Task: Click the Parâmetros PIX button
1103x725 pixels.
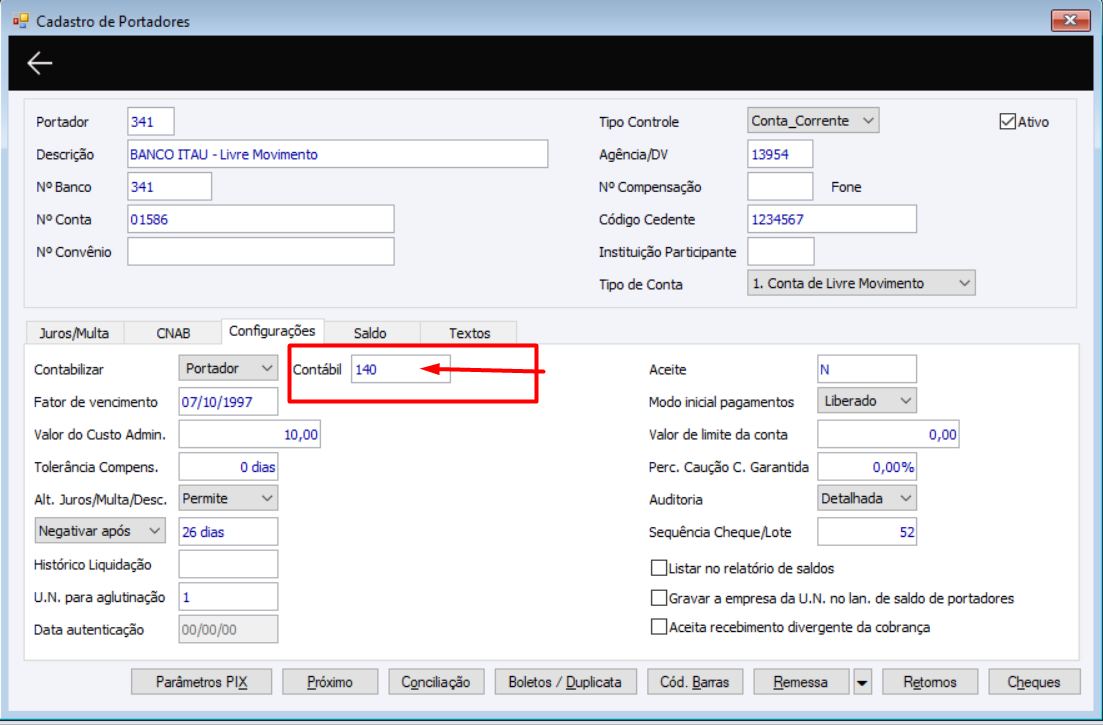Action: coord(201,682)
